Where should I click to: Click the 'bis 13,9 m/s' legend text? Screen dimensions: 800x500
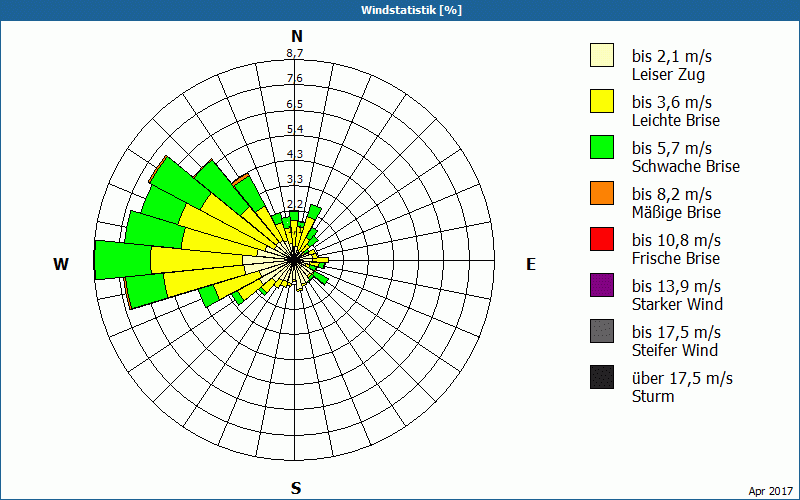[677, 286]
